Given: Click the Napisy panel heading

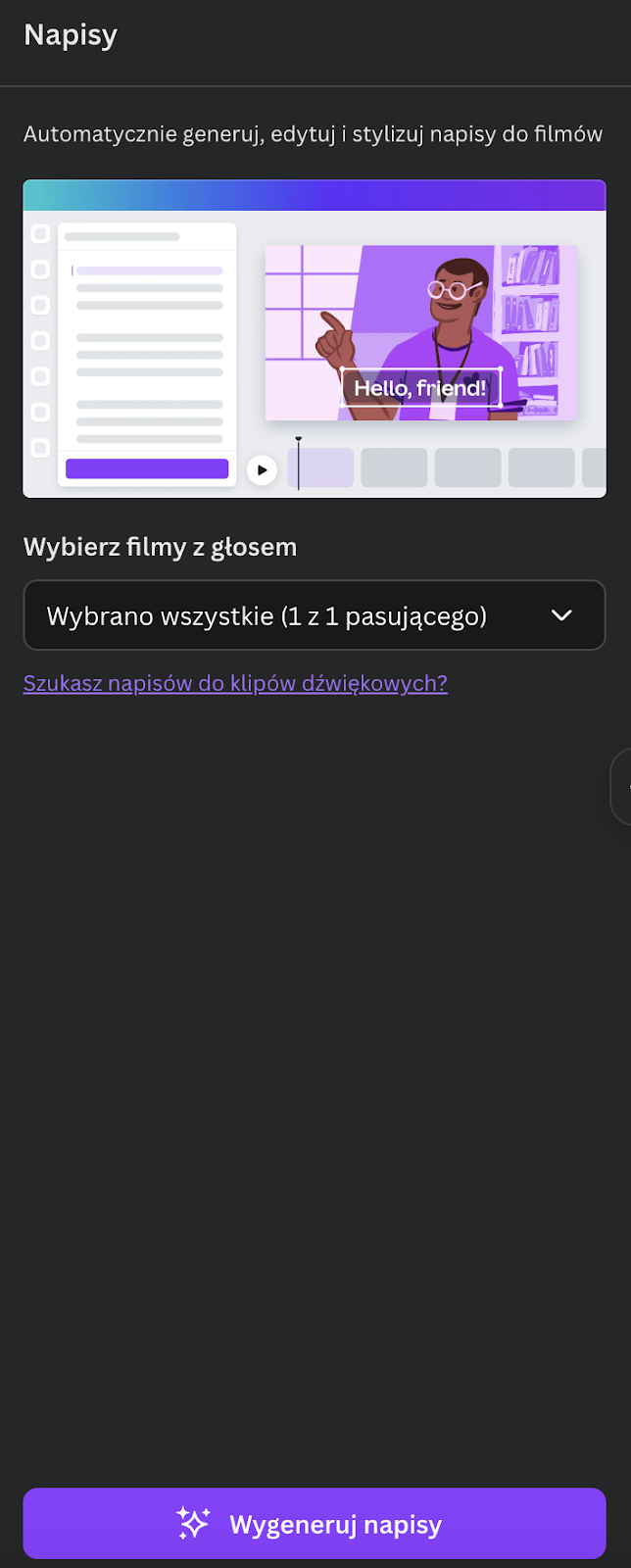Looking at the screenshot, I should 71,35.
